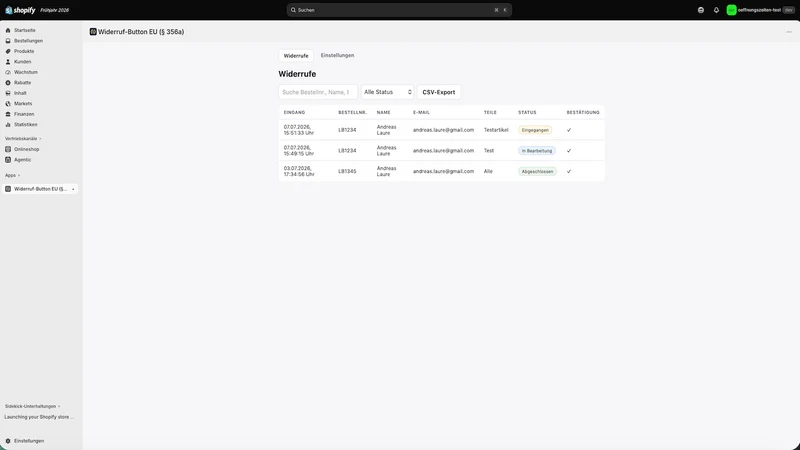Click the CSV-Export button
Screen dimensions: 800x450
point(439,92)
